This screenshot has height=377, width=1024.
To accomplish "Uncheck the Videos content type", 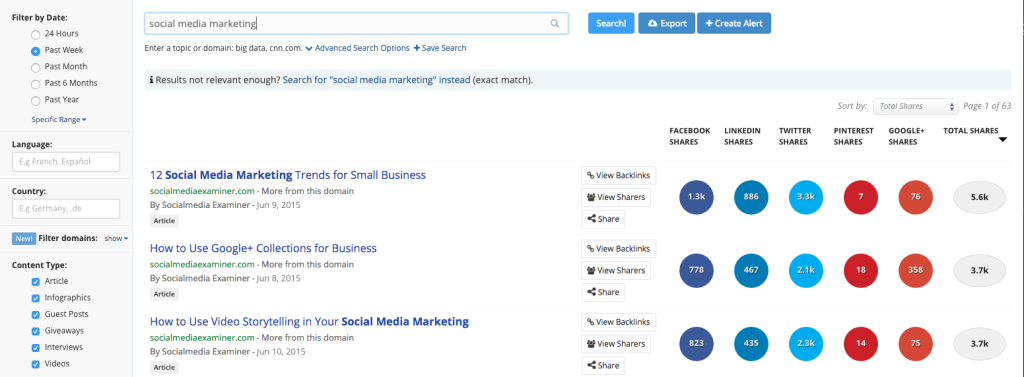I will tap(36, 364).
